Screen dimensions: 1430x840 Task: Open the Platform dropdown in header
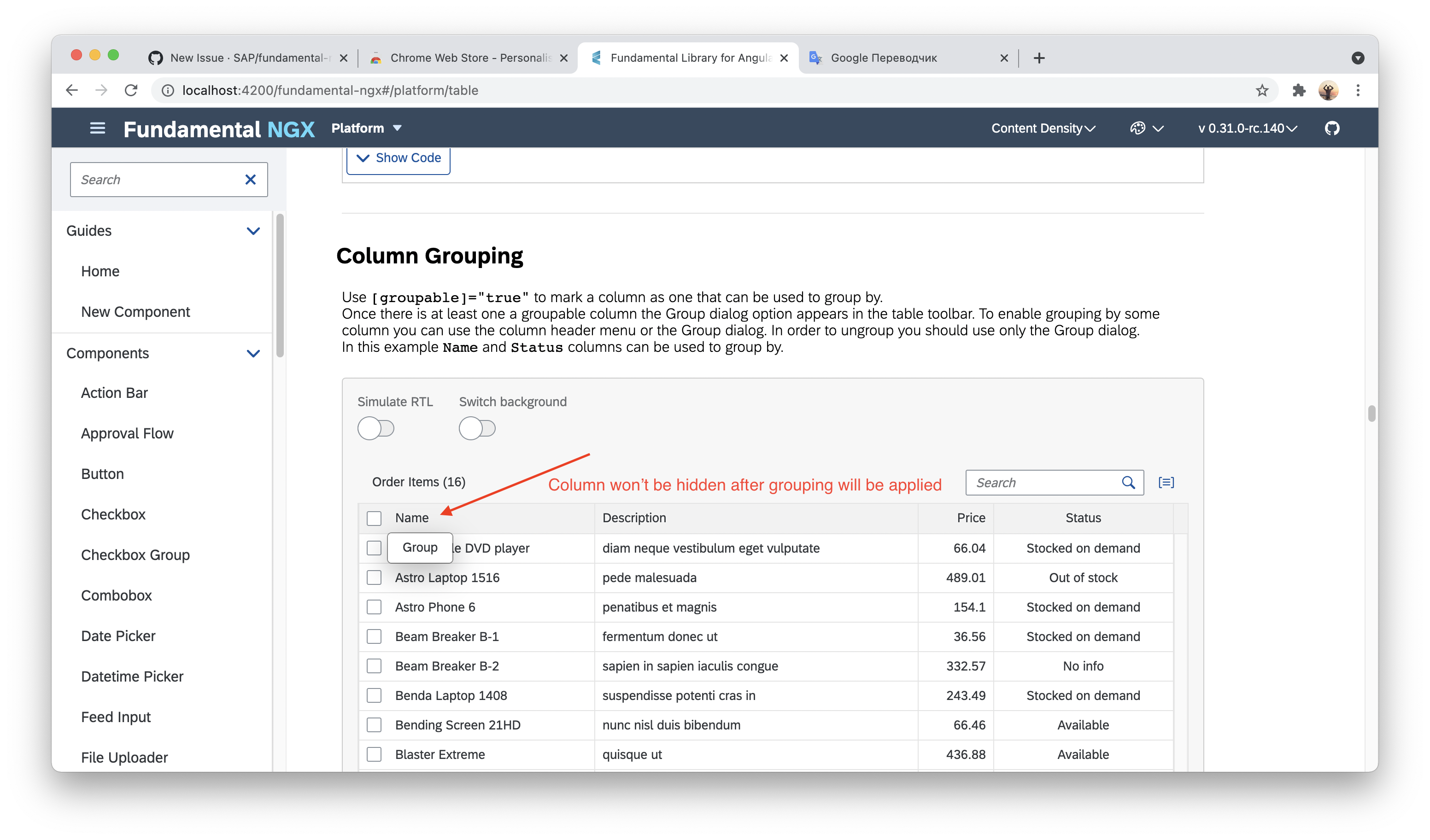tap(367, 128)
